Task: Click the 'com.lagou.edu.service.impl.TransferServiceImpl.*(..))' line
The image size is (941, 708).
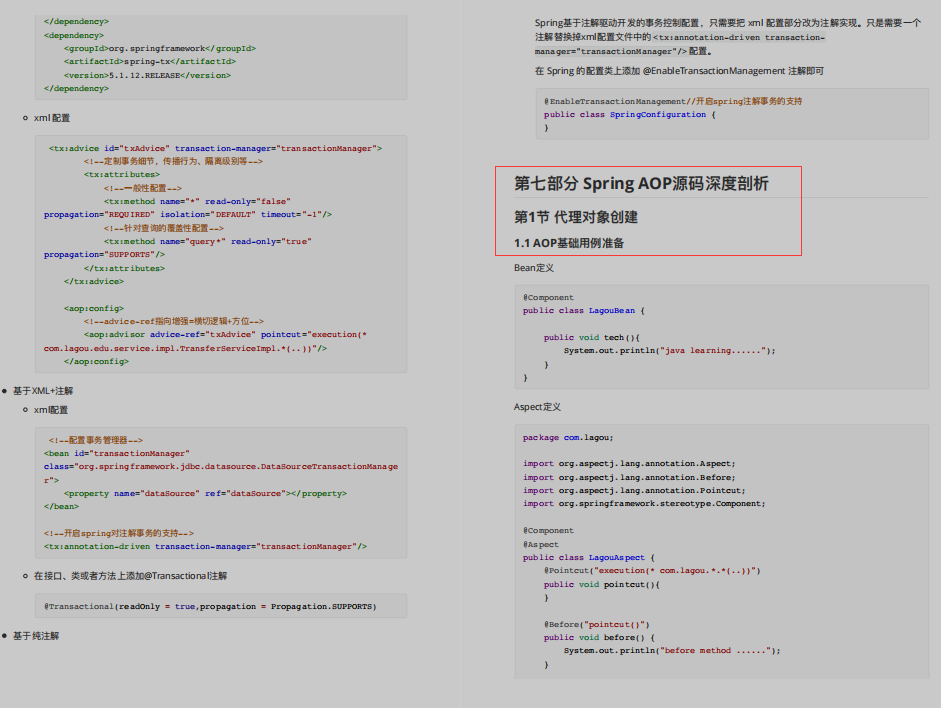Action: [x=185, y=348]
